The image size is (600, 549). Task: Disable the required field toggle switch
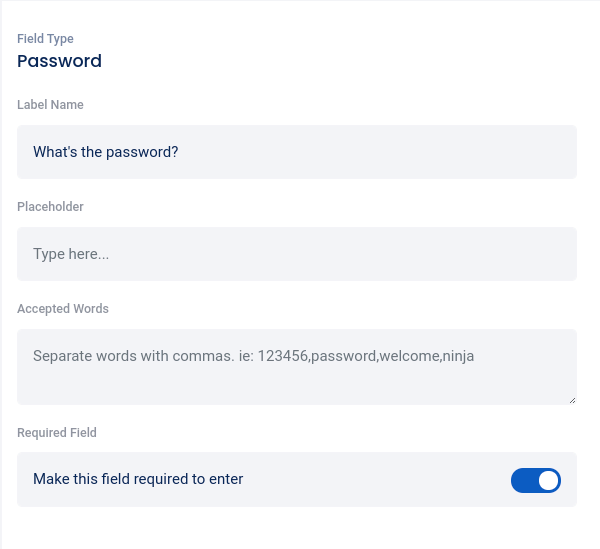pyautogui.click(x=535, y=480)
